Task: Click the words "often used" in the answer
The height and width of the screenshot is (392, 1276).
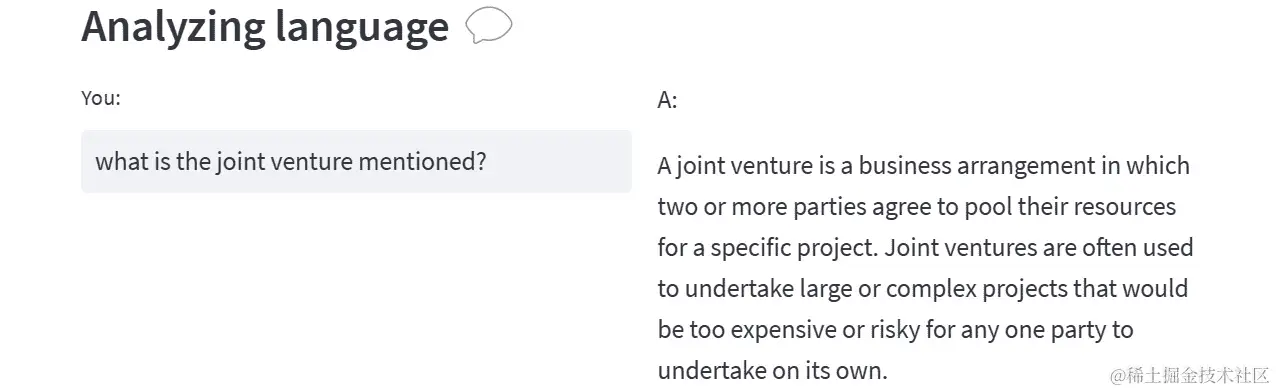Action: (x=1142, y=246)
